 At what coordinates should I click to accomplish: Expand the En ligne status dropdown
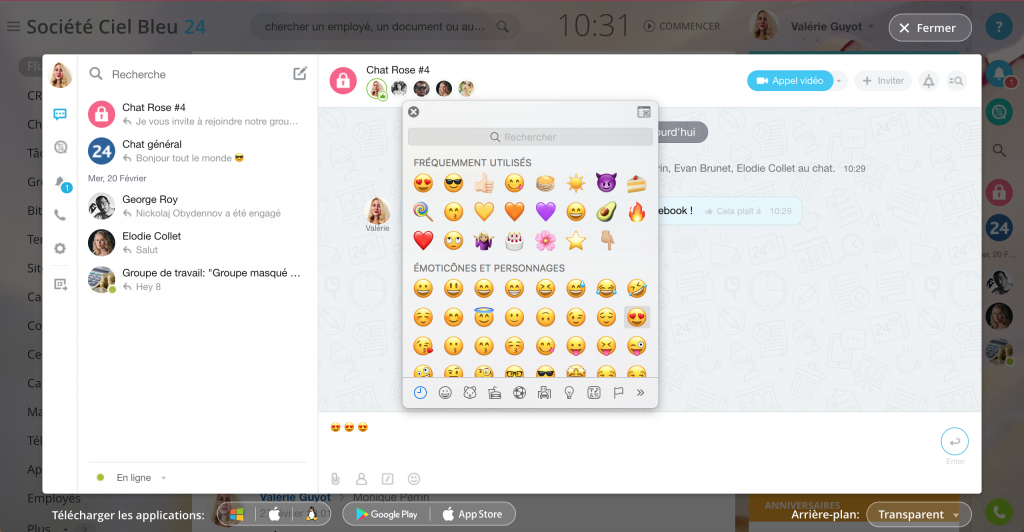pos(163,478)
